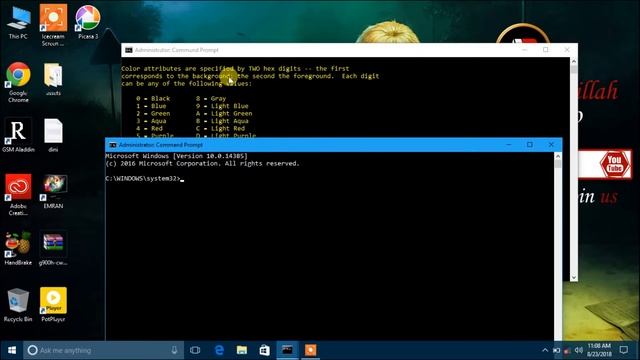Open Icecream Screen Recorder desktop shortcut
Image resolution: width=640 pixels, height=360 pixels.
(53, 25)
